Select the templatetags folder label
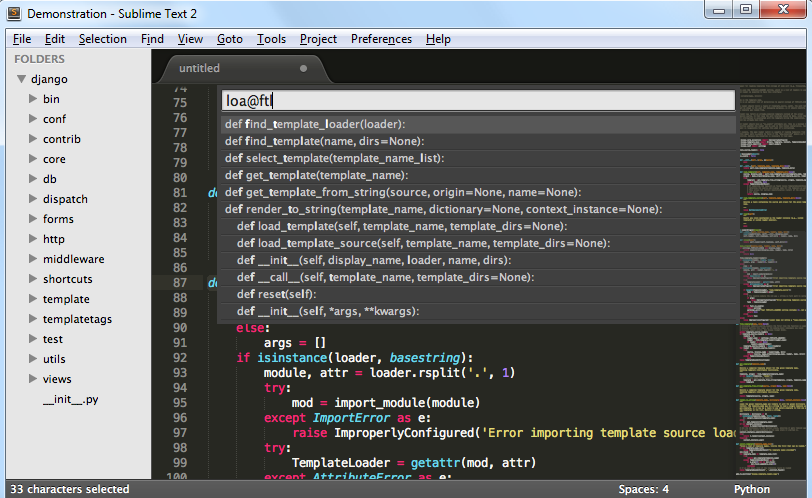The height and width of the screenshot is (498, 812). coord(77,319)
